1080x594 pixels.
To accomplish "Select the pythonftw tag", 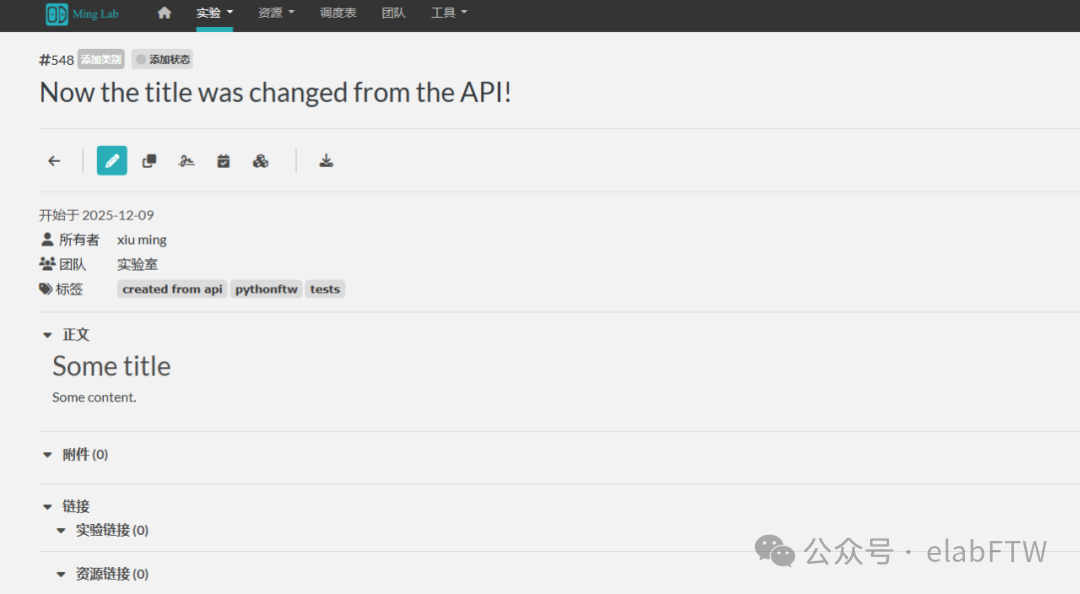I will [x=266, y=288].
